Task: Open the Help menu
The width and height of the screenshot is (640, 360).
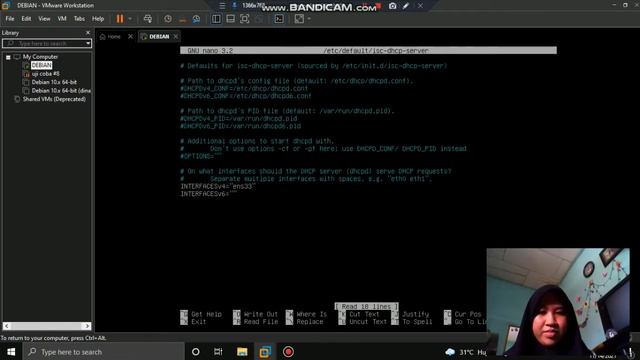Action: [x=98, y=19]
